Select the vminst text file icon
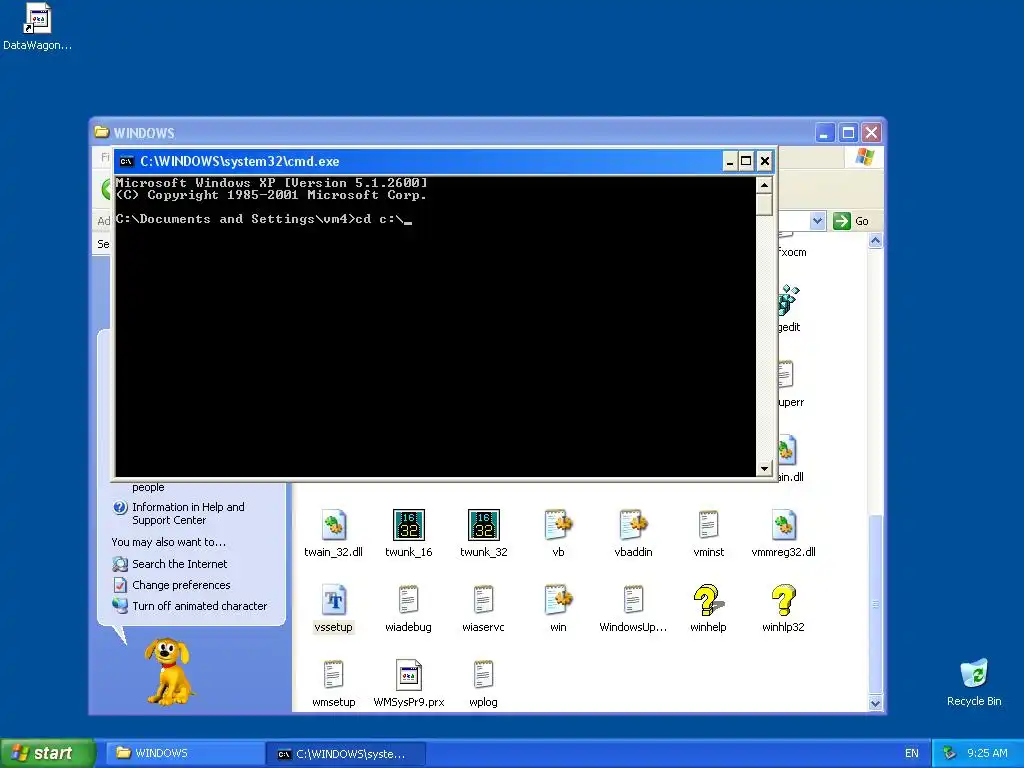 pos(709,525)
